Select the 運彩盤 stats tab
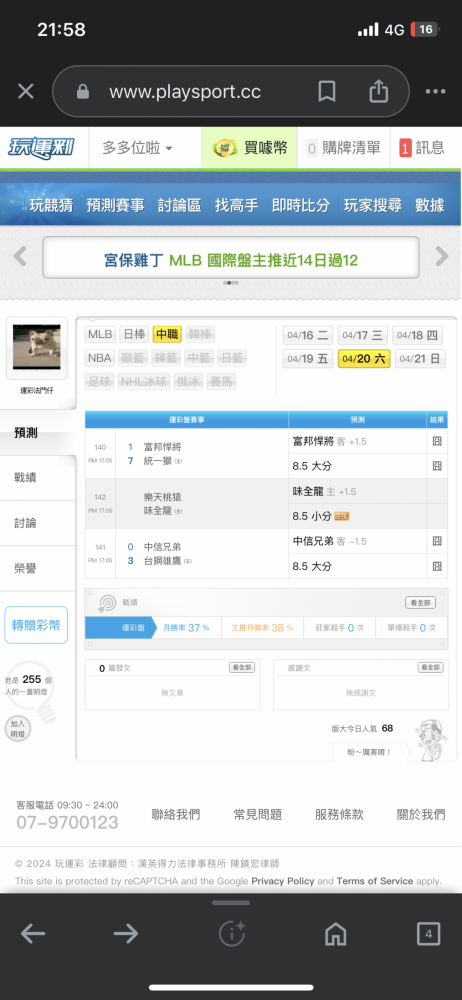Screen dimensions: 462x1000 (x=120, y=628)
